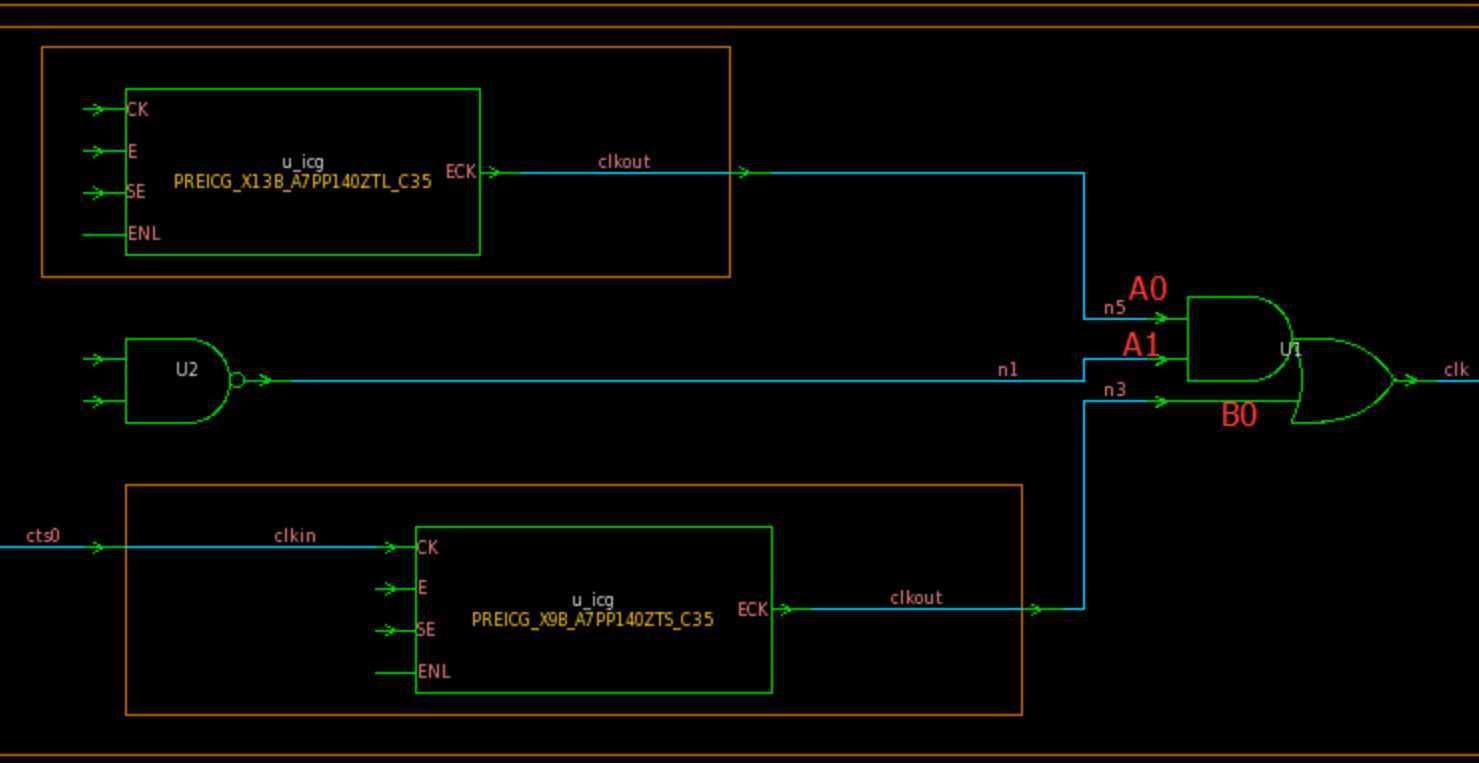
Task: Select the PREICG_X9B_A7PP140ZTS_C35 cell name
Action: (x=593, y=620)
